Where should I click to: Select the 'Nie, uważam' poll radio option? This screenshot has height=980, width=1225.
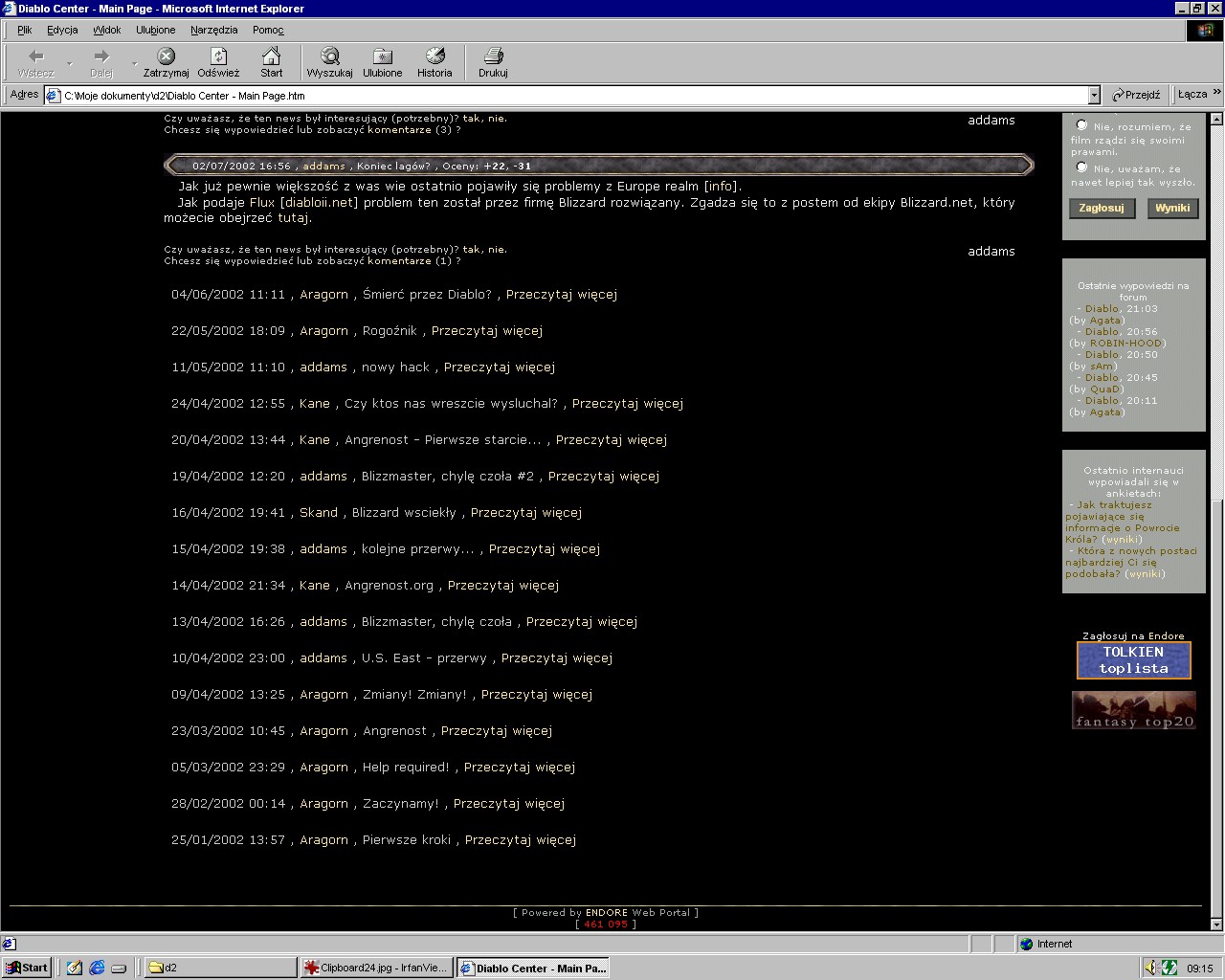pos(1082,167)
